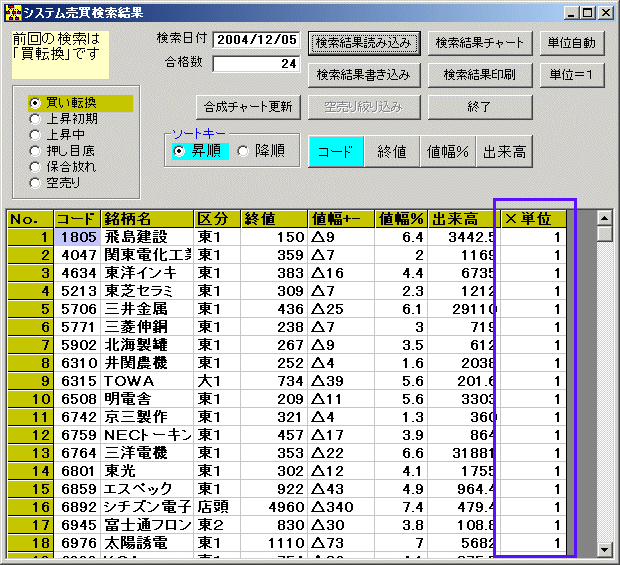620x565 pixels.
Task: Select the 富士通フロン name cell
Action: coord(147,525)
